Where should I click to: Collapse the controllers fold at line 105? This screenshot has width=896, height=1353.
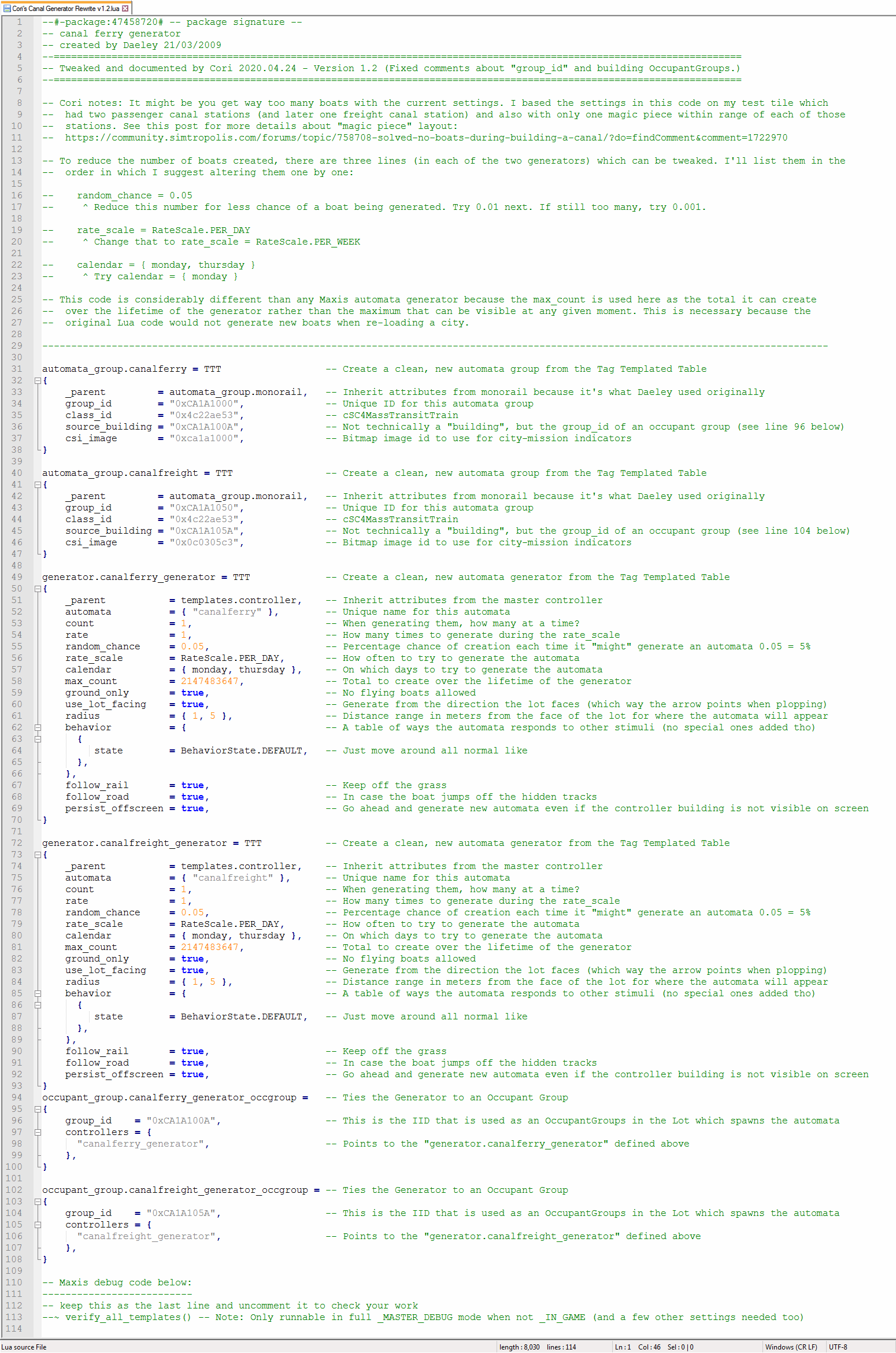pos(38,1225)
